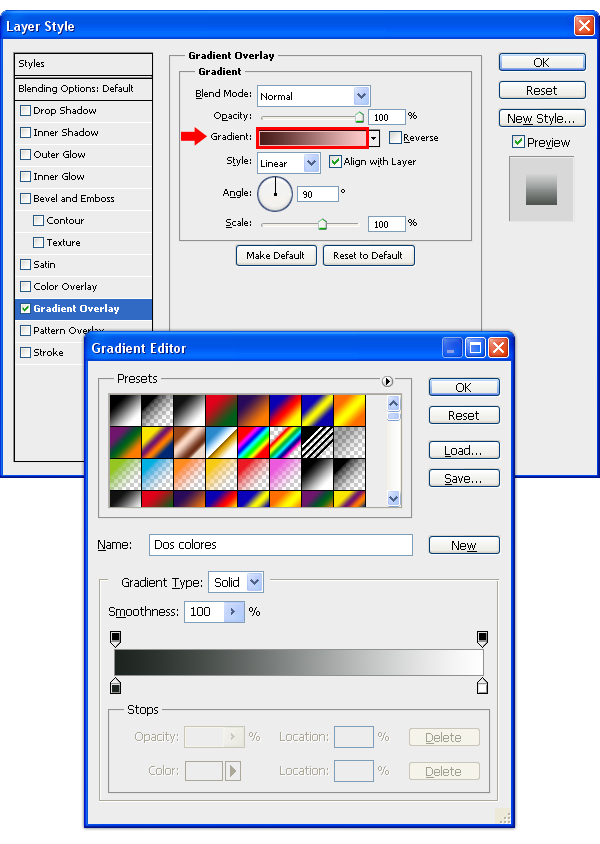Click the Angle dial control
Screen dimensions: 600x844
(x=275, y=194)
